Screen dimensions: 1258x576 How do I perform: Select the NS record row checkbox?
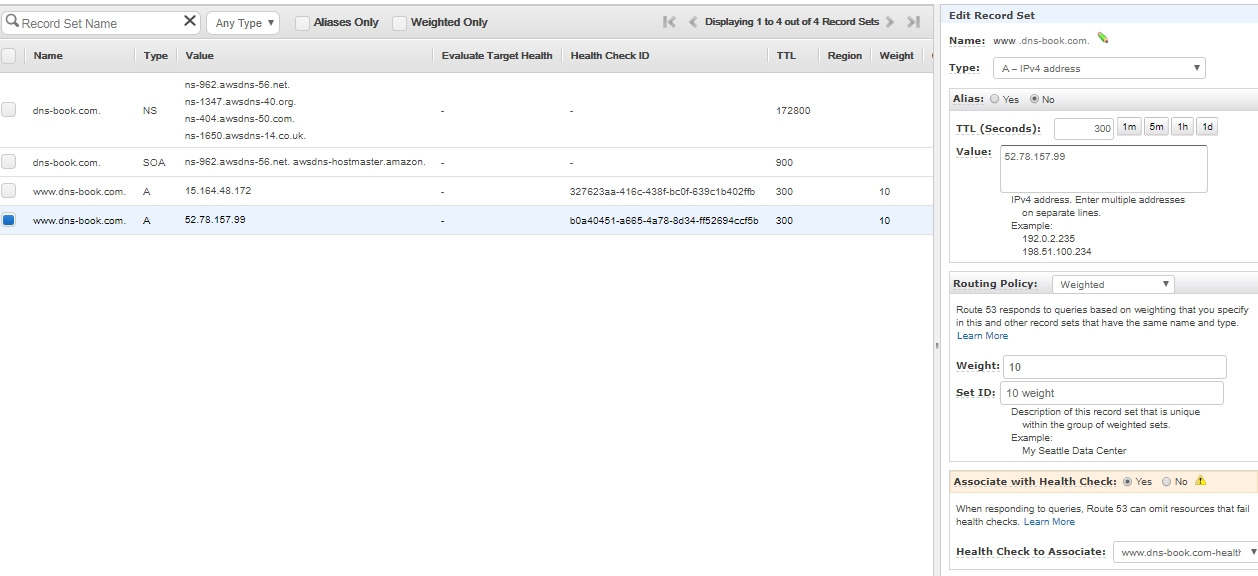(9, 109)
